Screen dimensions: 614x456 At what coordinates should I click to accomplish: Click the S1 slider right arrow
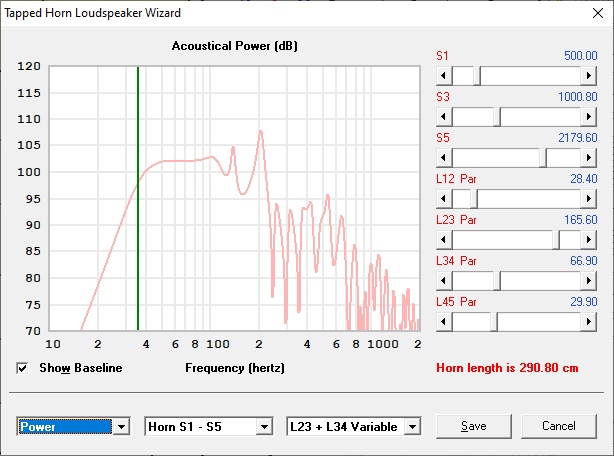click(x=588, y=76)
